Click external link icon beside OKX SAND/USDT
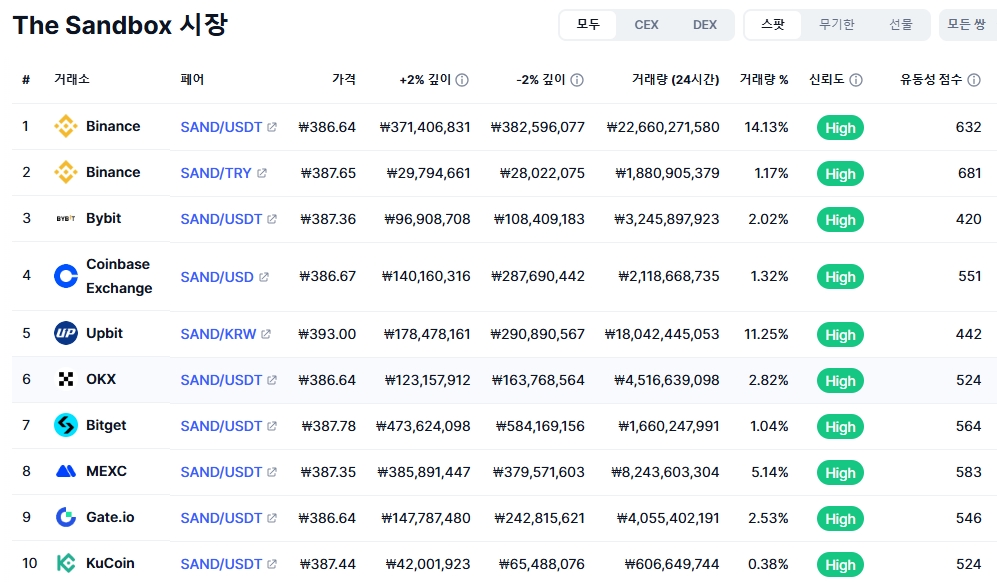 coord(272,380)
